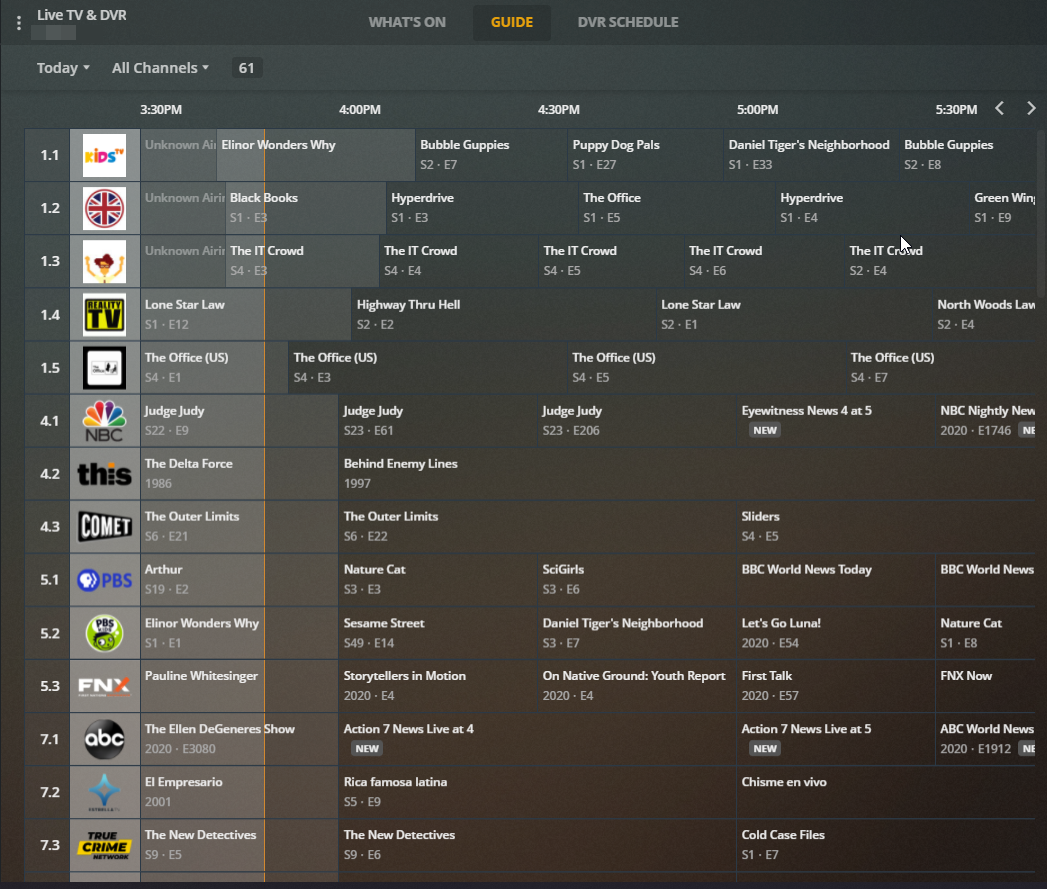Open Behind Enemy Lines 1997 movie
1047x889 pixels.
click(686, 473)
